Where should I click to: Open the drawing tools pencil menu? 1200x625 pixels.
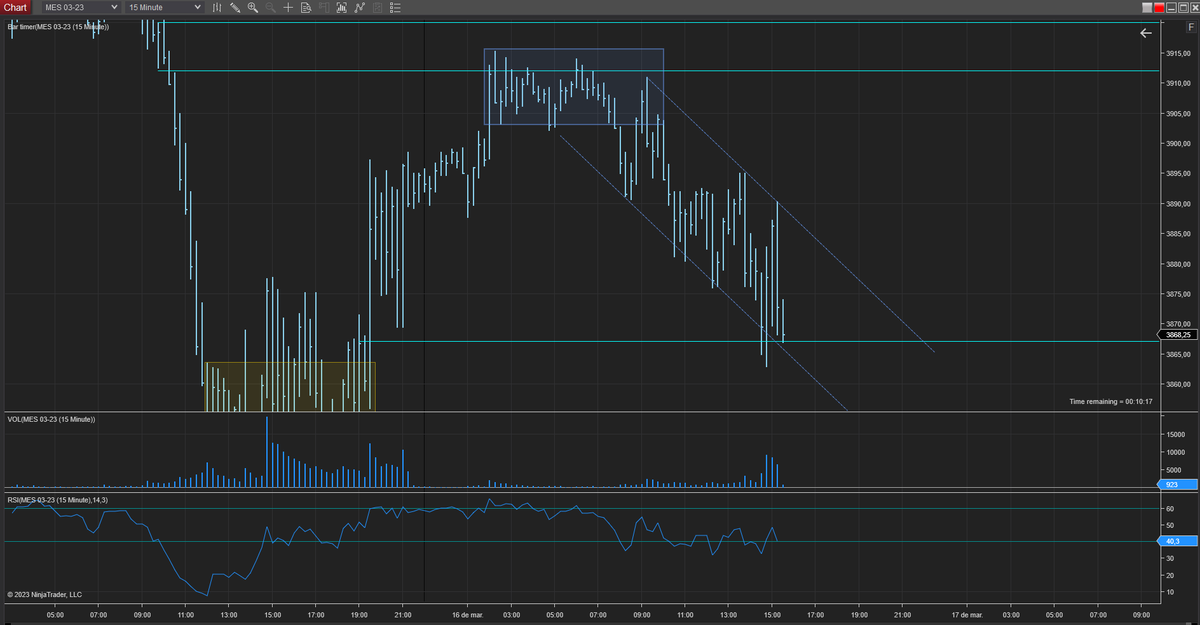click(235, 7)
